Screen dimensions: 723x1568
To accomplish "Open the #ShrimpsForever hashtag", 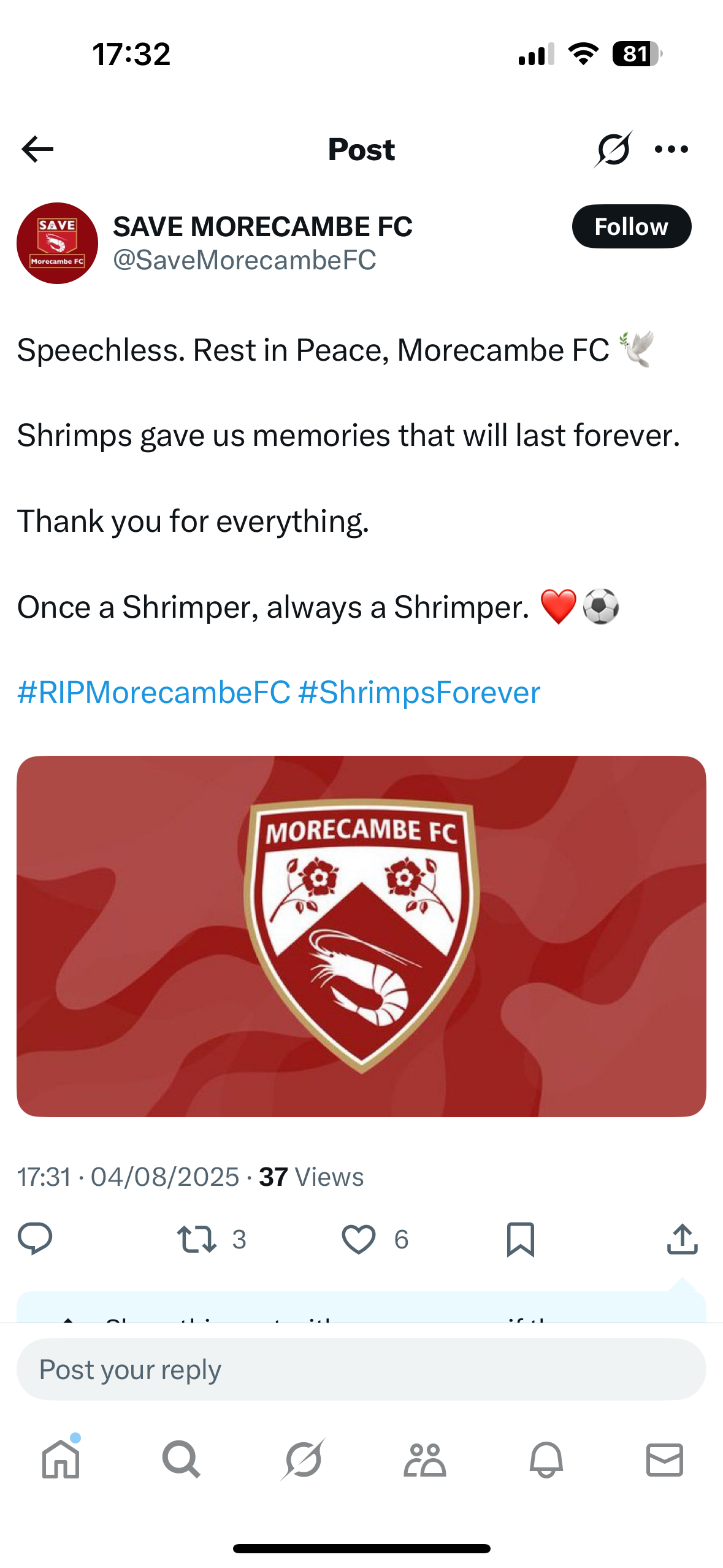I will pyautogui.click(x=419, y=693).
